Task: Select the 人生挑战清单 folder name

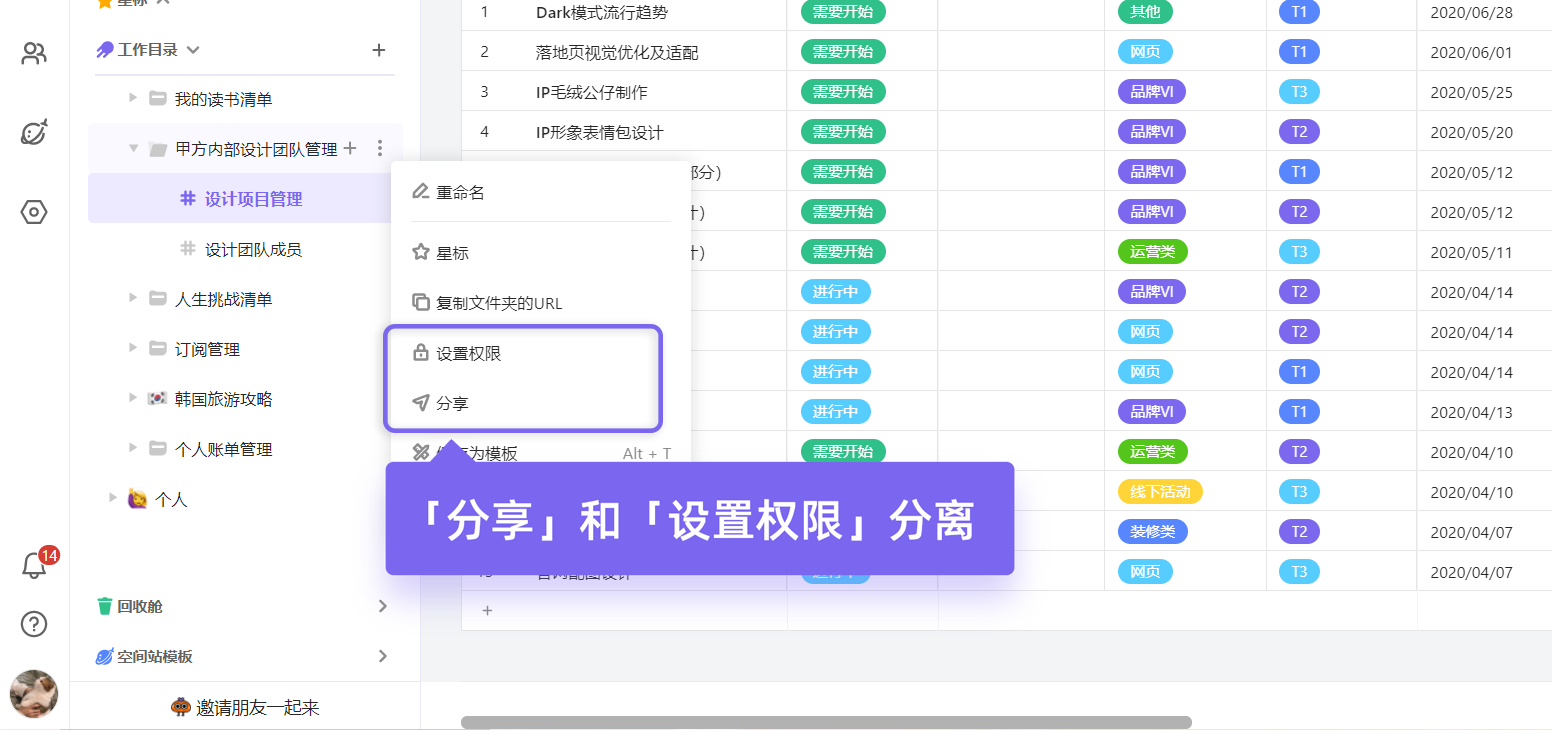Action: (x=223, y=299)
